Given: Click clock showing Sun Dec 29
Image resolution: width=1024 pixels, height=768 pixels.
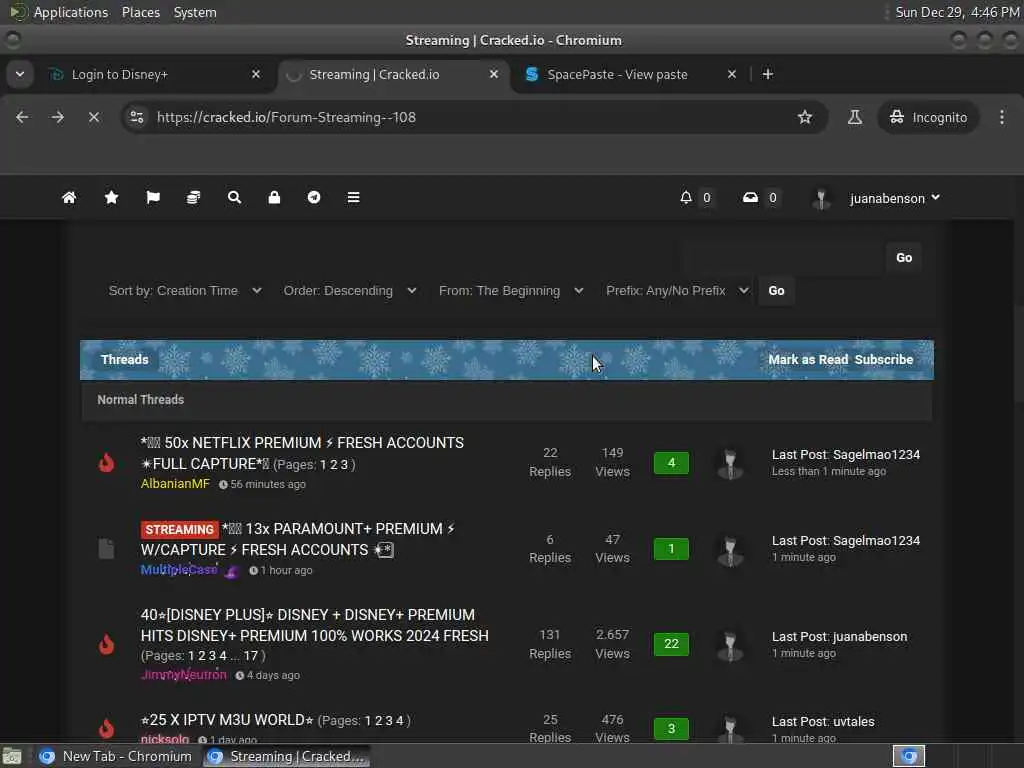Looking at the screenshot, I should click(956, 12).
